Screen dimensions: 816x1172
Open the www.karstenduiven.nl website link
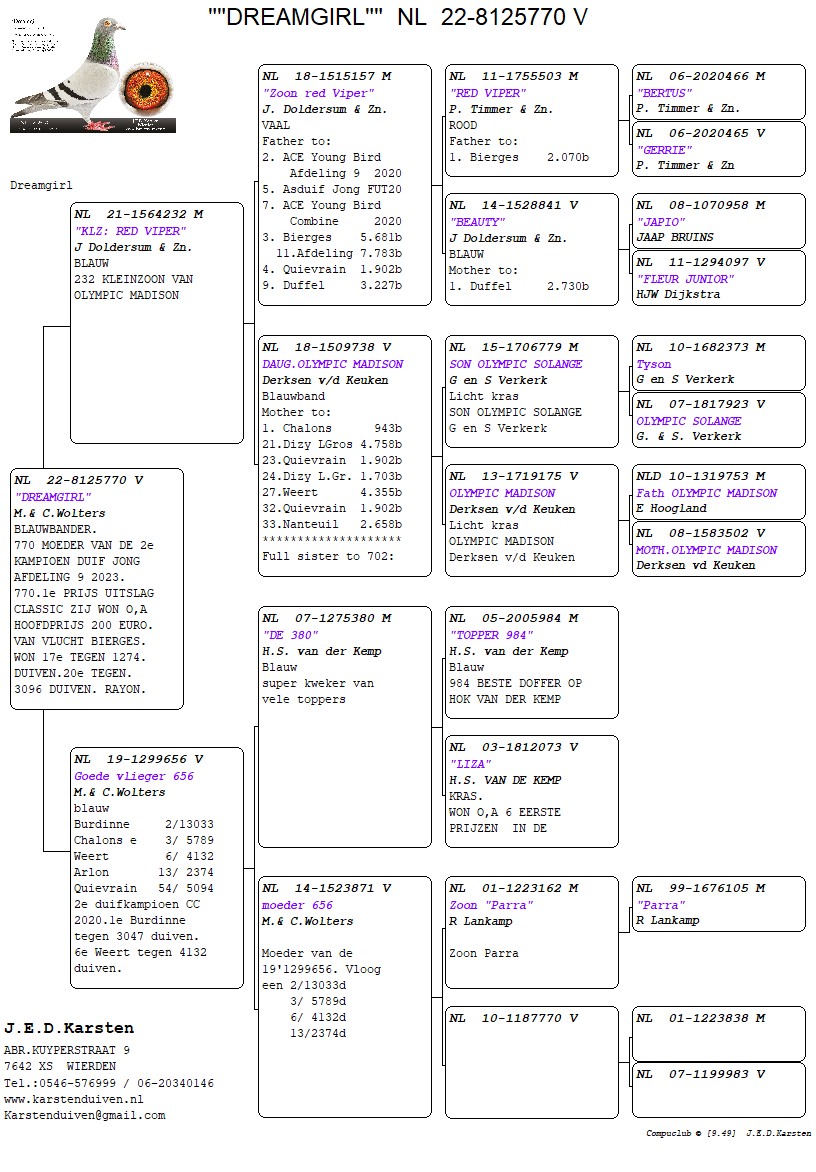[x=73, y=1099]
